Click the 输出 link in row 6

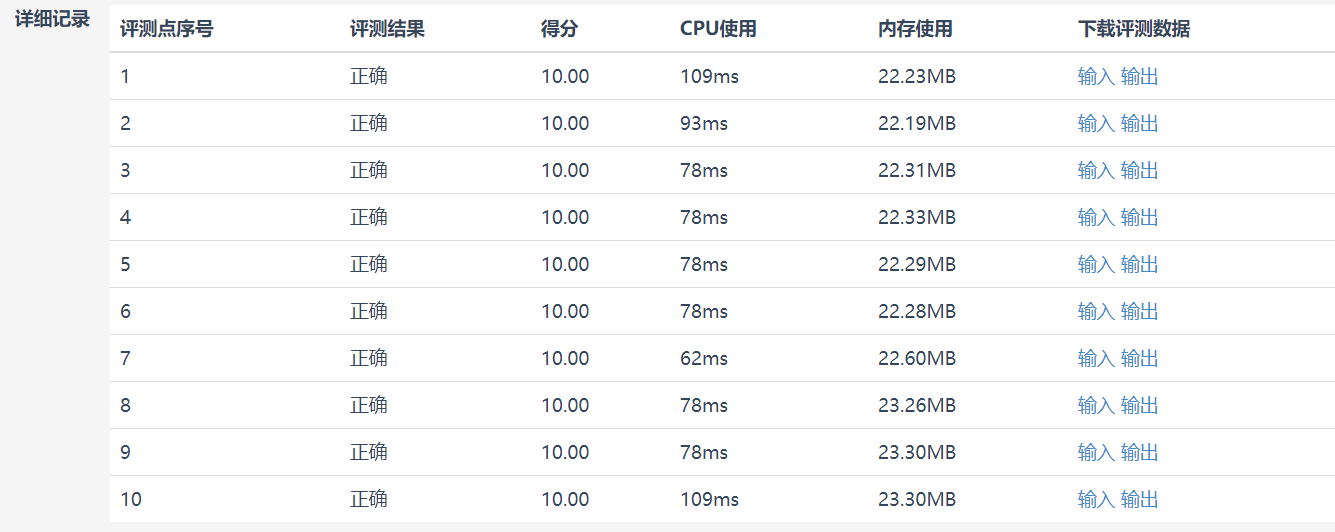[1139, 311]
